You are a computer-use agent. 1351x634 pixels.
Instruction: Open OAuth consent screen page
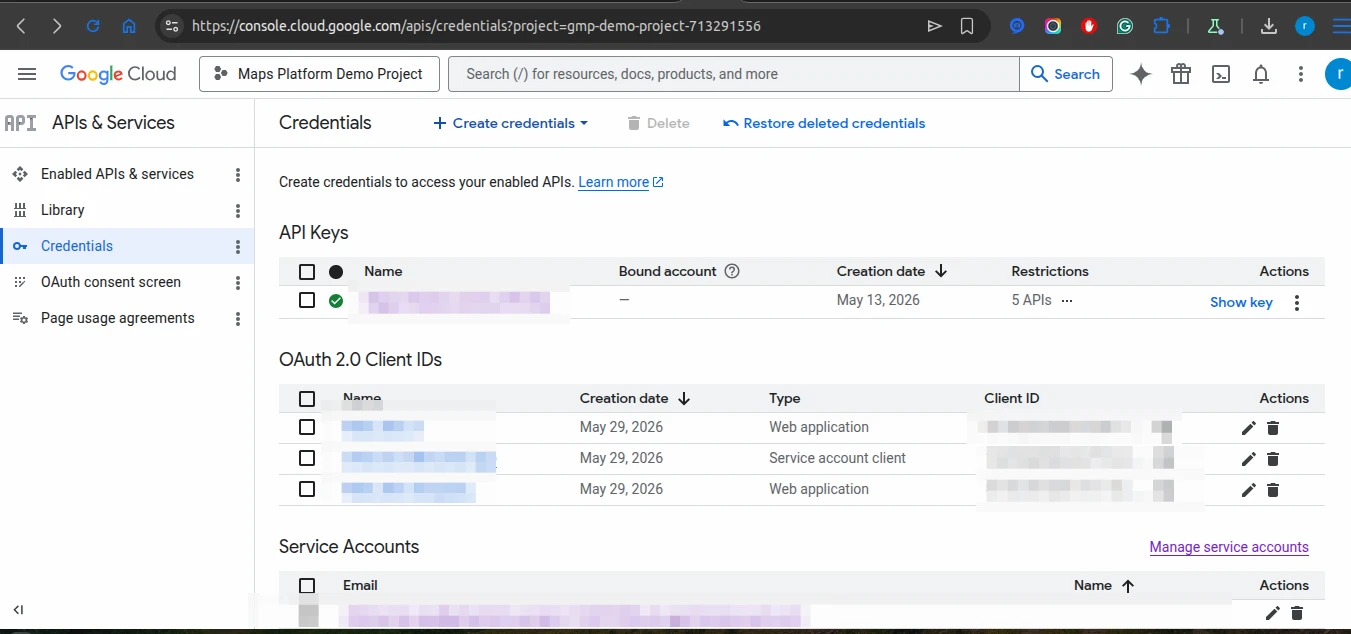111,282
